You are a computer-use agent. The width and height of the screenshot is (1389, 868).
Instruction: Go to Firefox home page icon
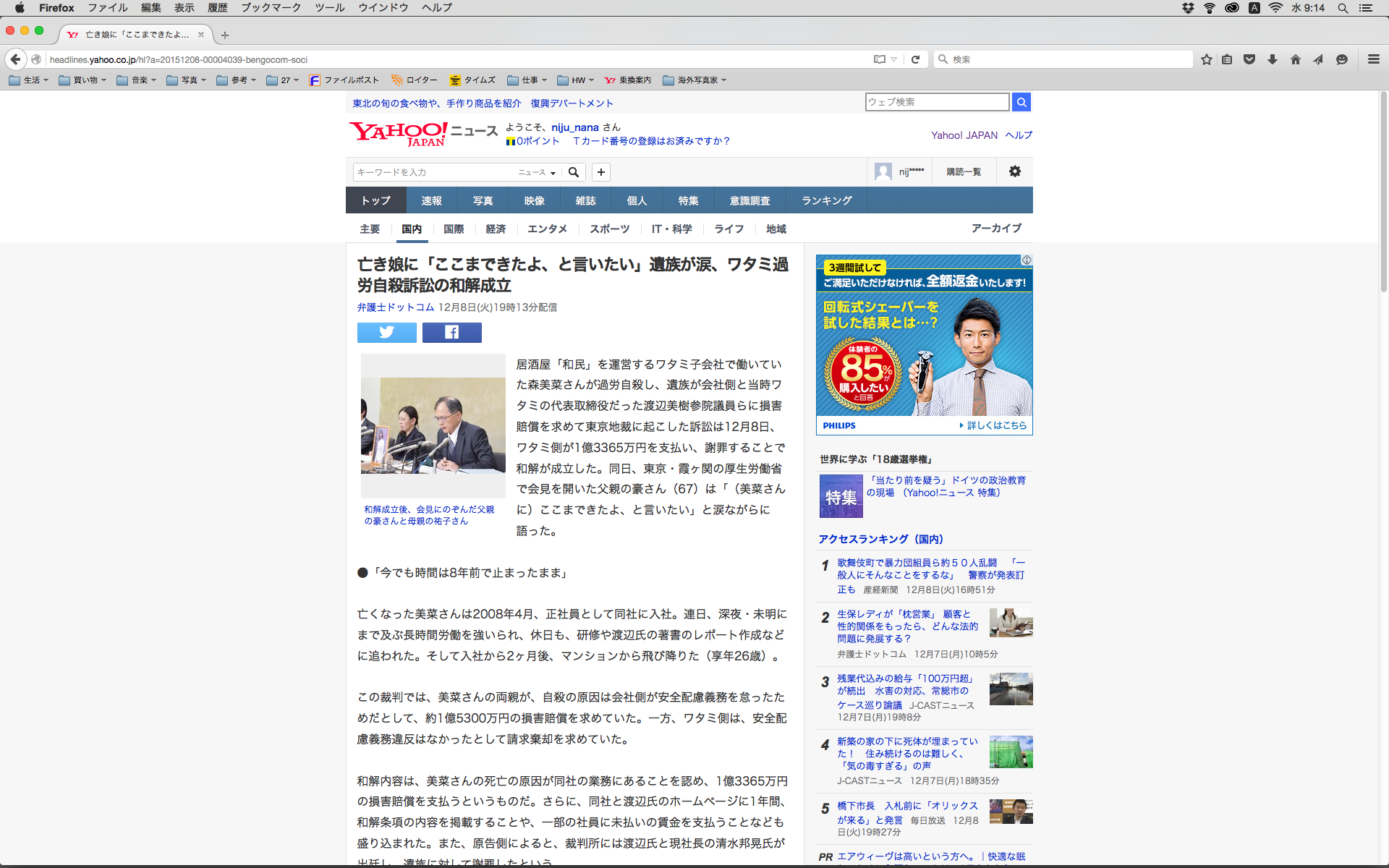pyautogui.click(x=1295, y=59)
